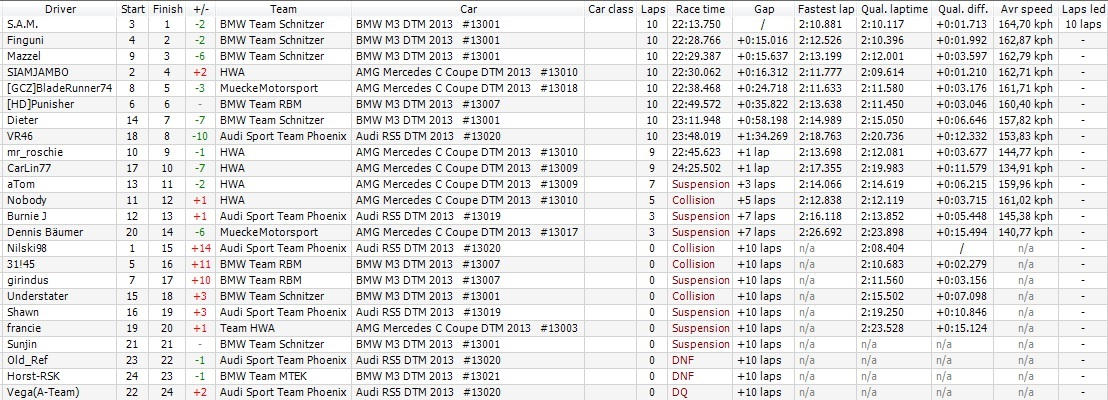Click the +14 position change for Nilski98
This screenshot has width=1108, height=400.
click(200, 248)
